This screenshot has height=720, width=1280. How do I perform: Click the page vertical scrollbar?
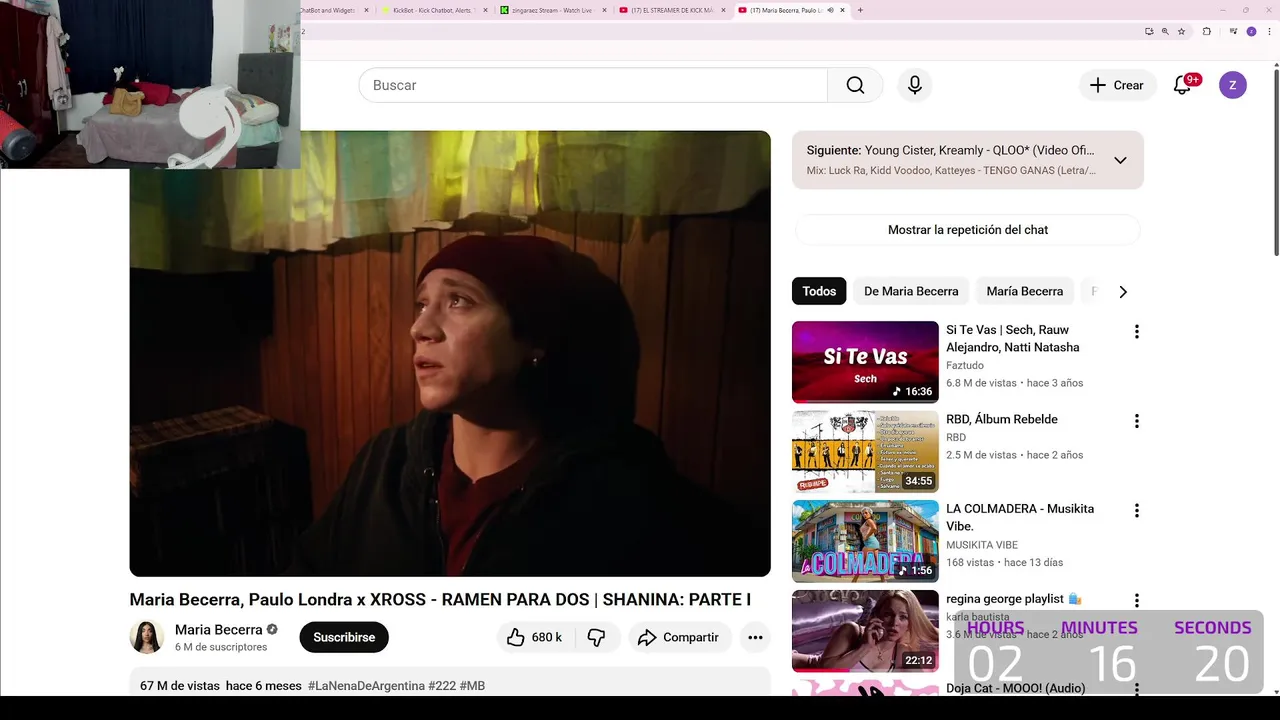(x=1275, y=160)
